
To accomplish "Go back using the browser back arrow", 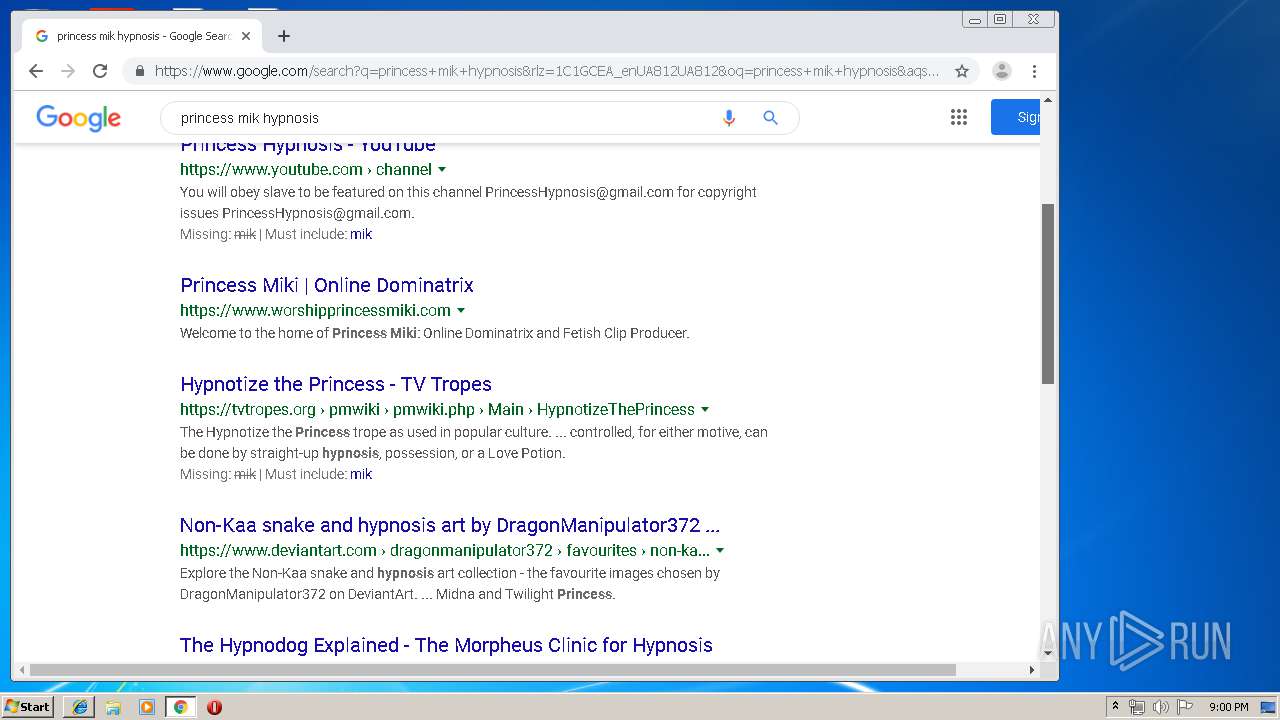I will 36,71.
